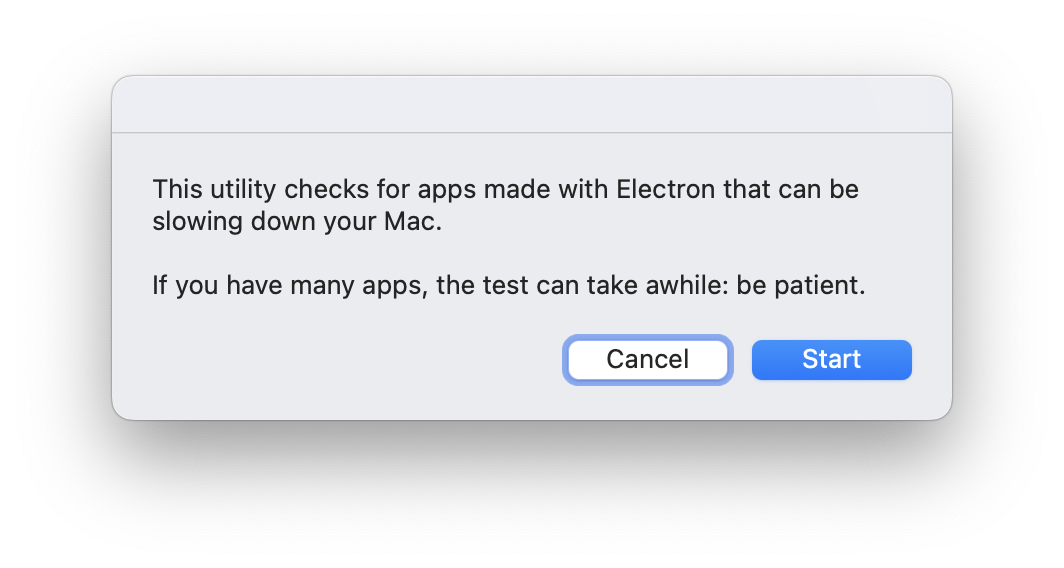The height and width of the screenshot is (568, 1064).
Task: Click the word "Electron" in the message
Action: point(664,189)
